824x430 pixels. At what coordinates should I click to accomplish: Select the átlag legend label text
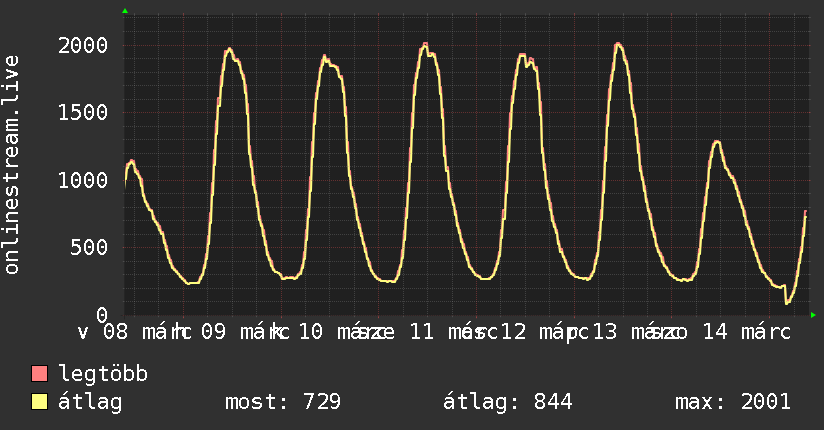[x=91, y=402]
